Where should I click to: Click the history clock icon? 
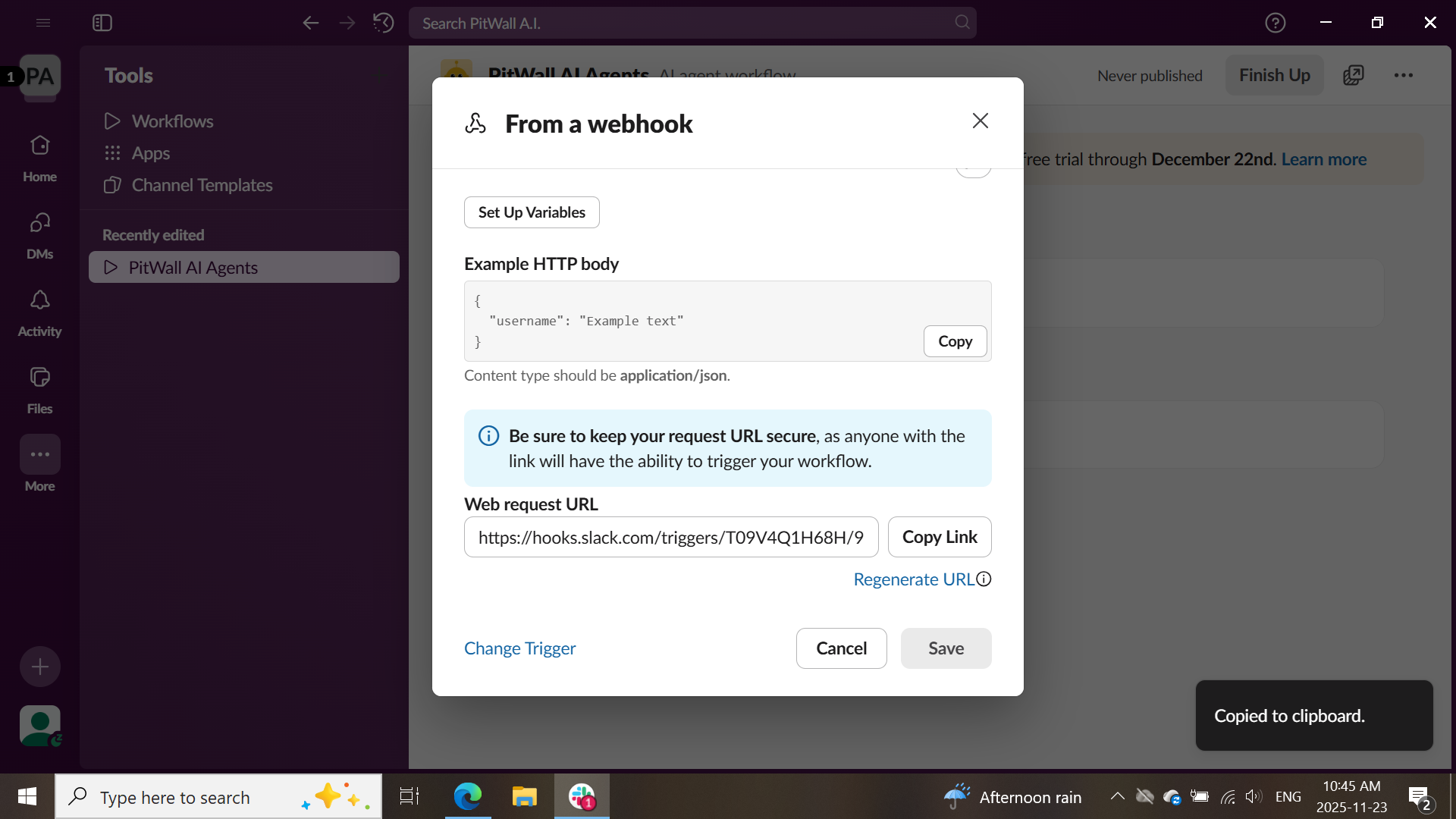point(383,23)
